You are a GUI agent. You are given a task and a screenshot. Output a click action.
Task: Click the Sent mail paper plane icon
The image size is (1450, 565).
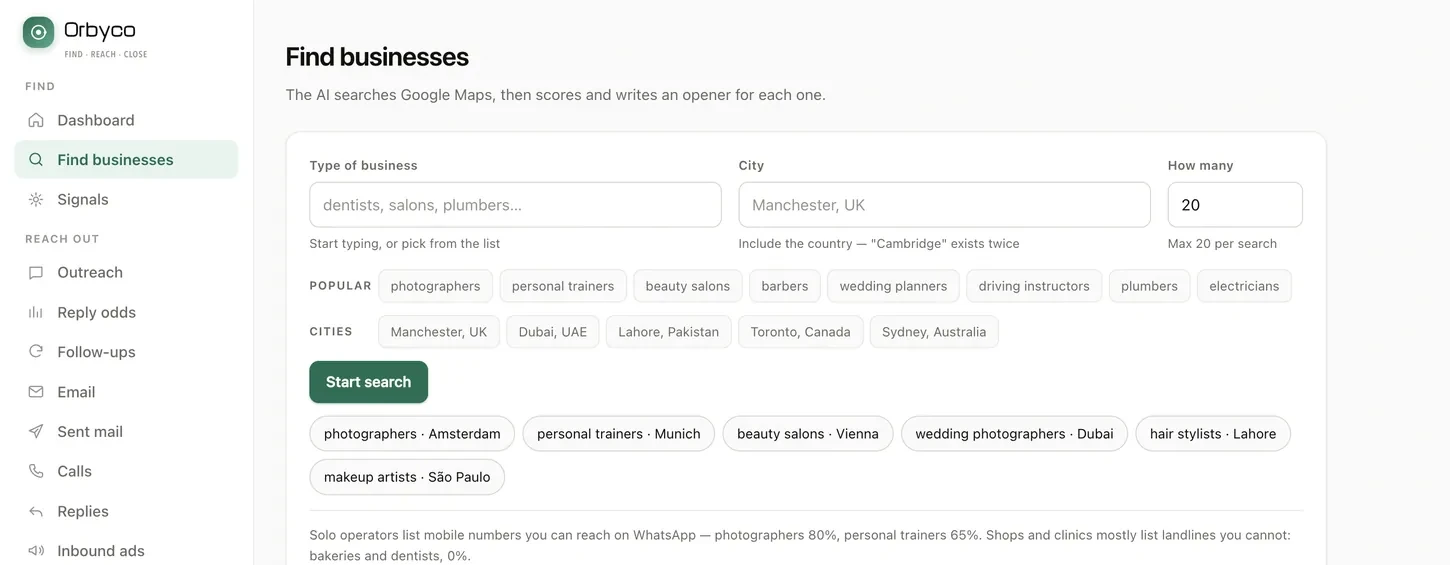(36, 431)
